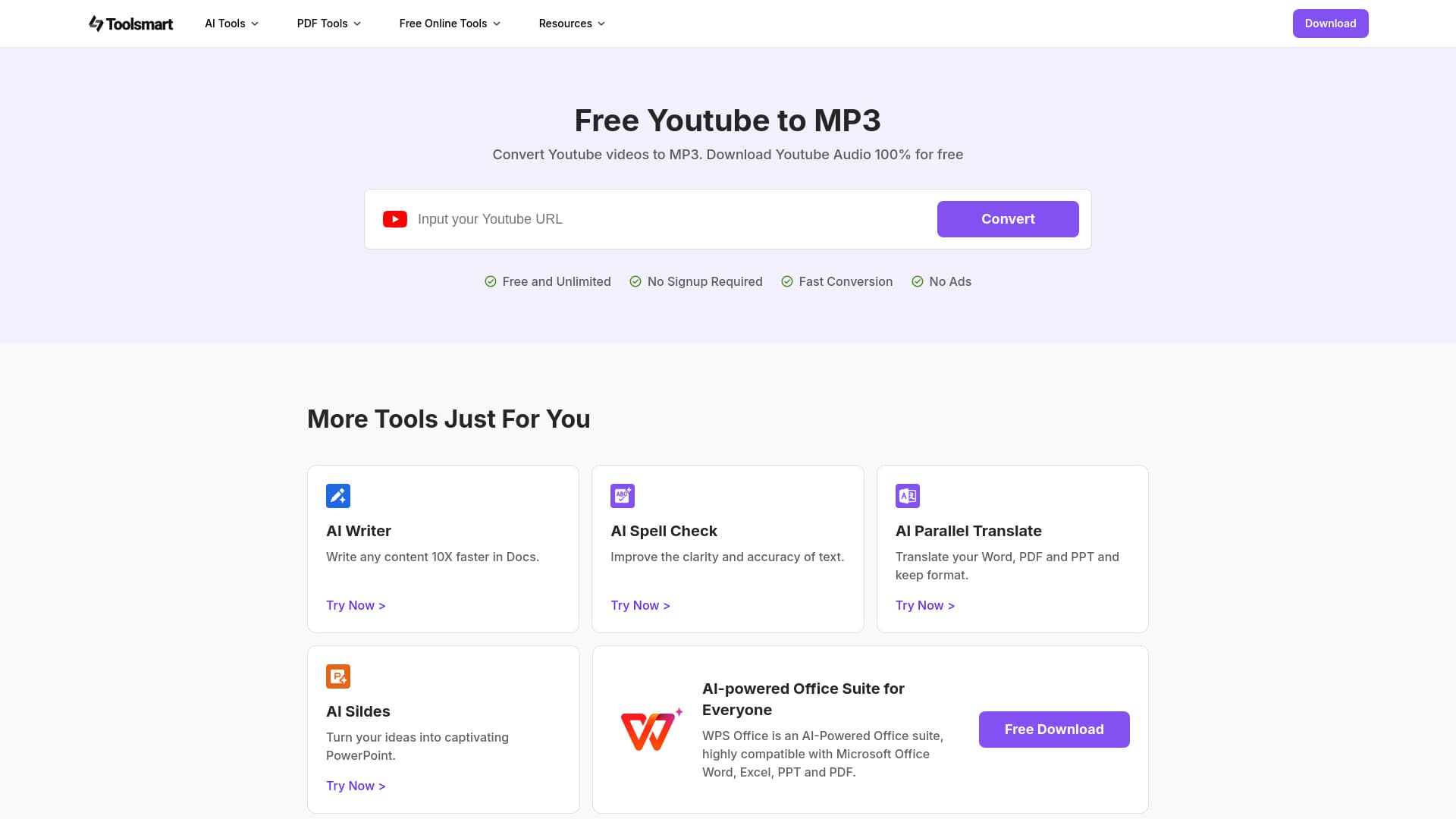Click the AI Slides icon

click(338, 676)
